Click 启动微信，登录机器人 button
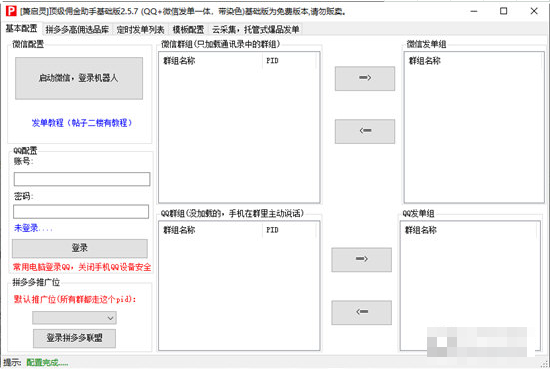Viewport: 550px width, 369px height. 79,78
